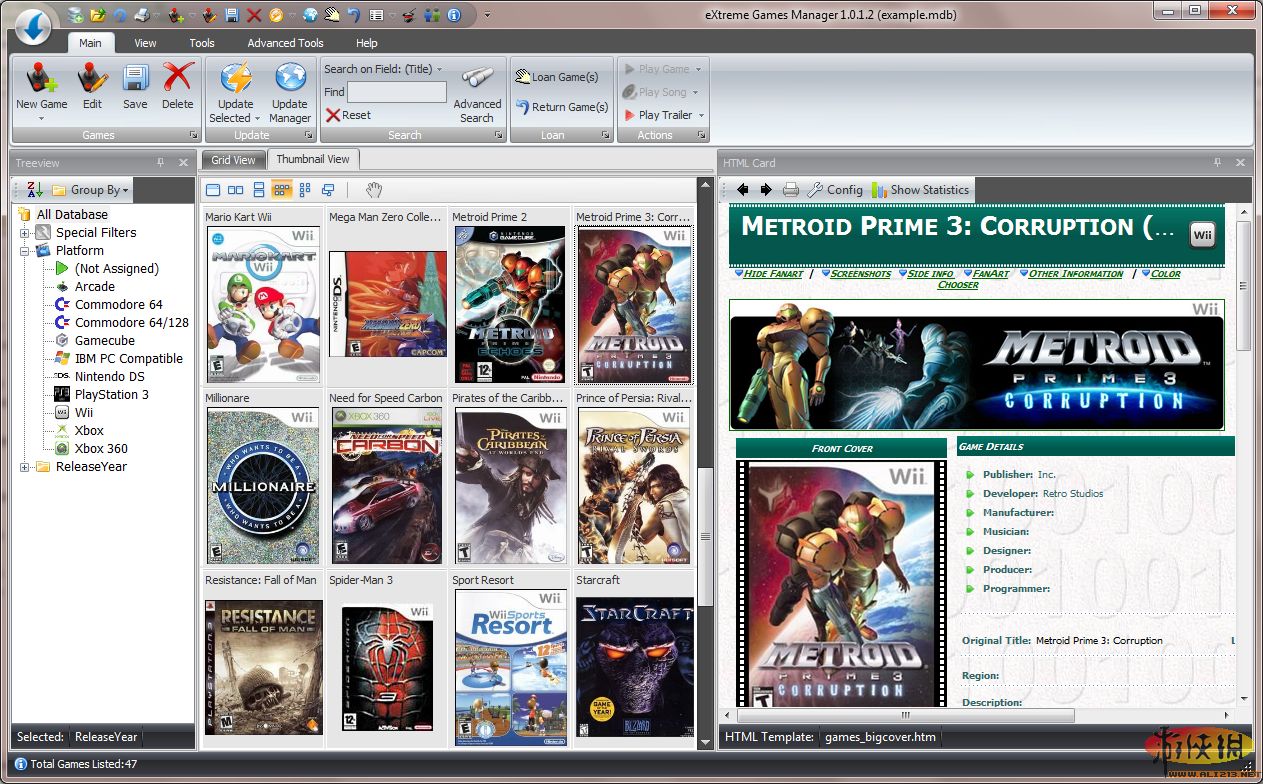1263x784 pixels.
Task: Click quick-access two people icon
Action: [x=432, y=15]
